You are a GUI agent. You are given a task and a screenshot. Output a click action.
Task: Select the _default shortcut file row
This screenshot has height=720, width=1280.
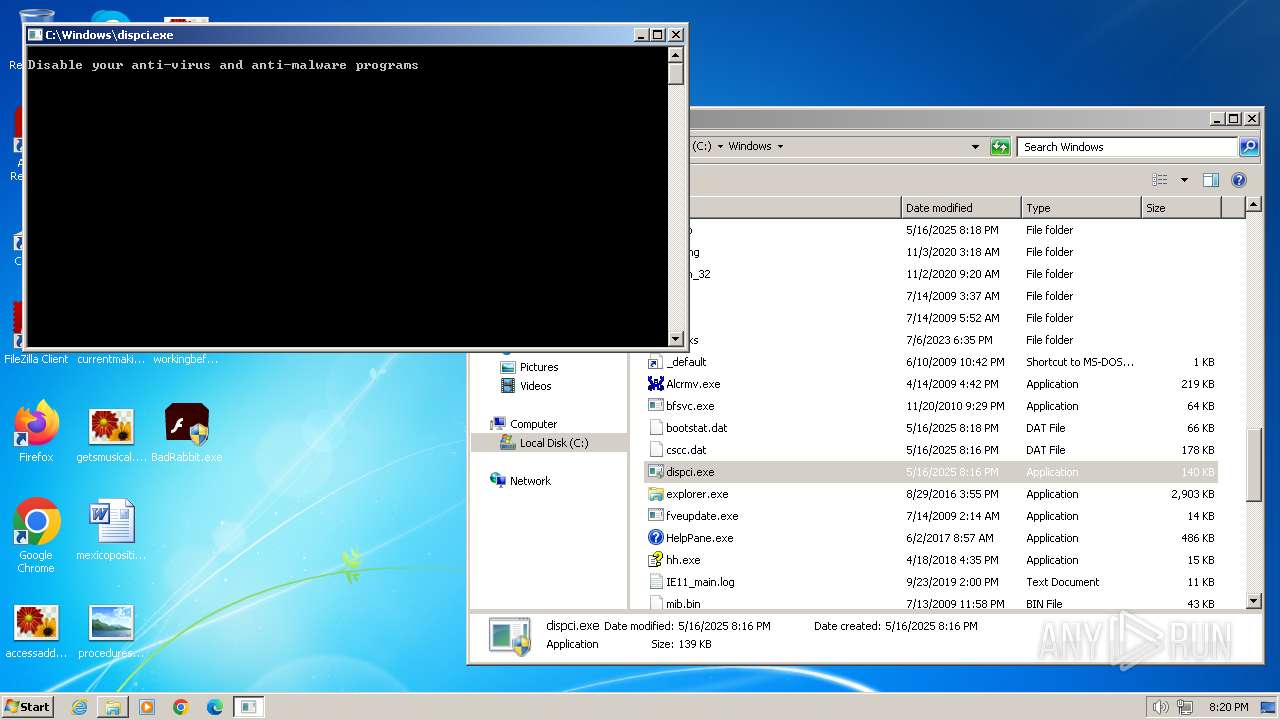click(931, 362)
